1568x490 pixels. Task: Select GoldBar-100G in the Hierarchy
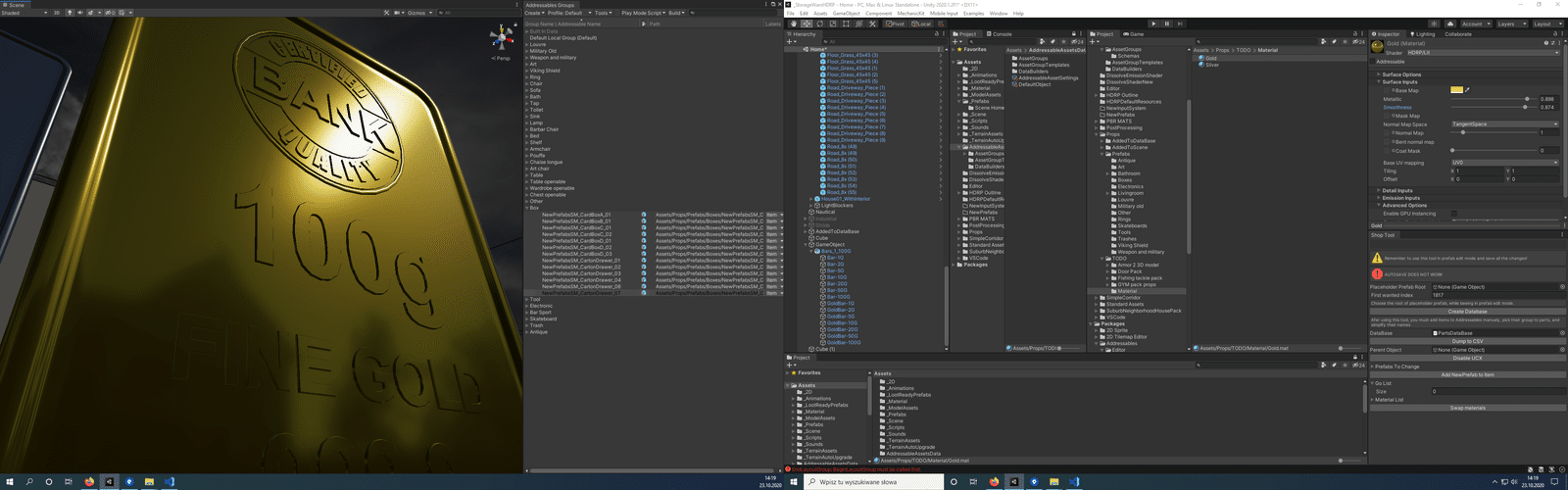842,343
